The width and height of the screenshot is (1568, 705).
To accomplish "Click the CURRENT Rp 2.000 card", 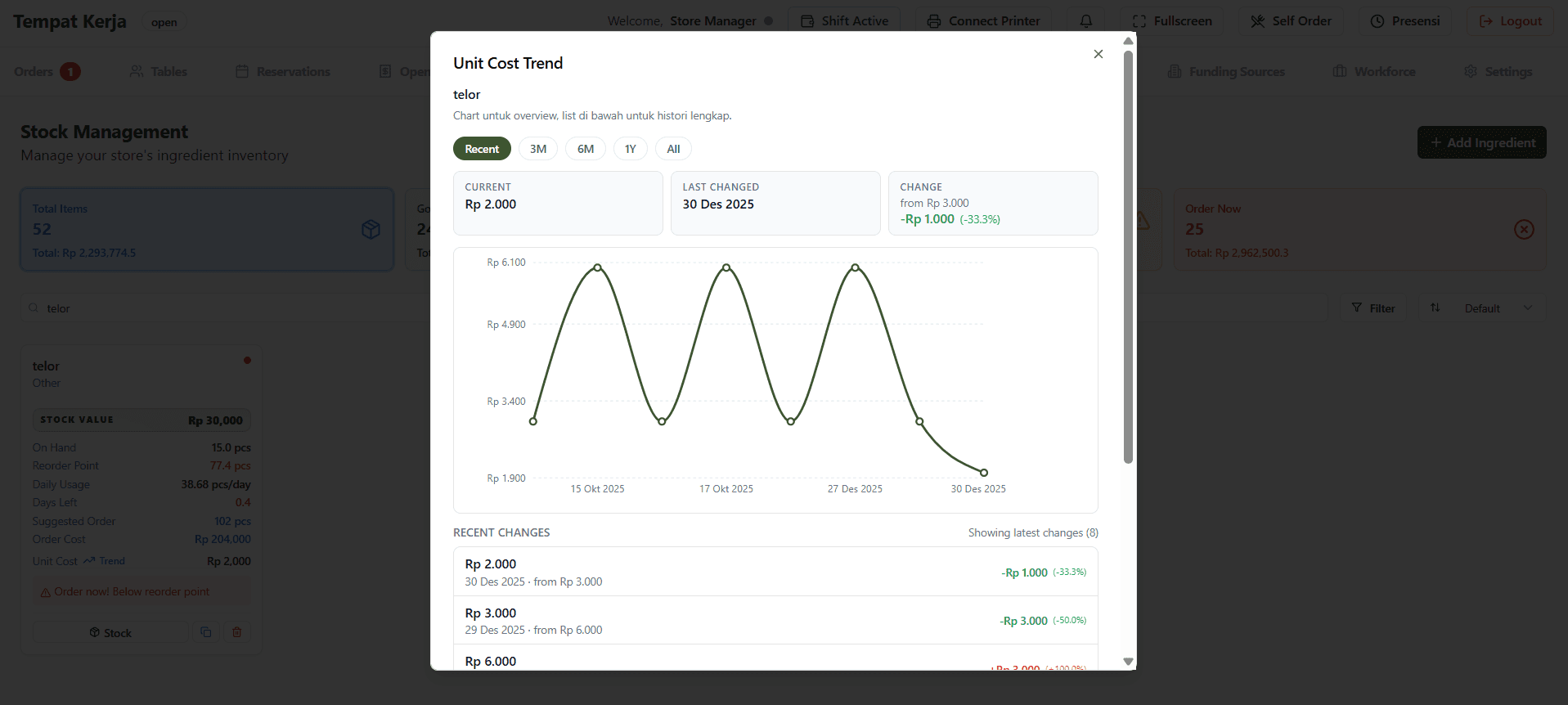I will click(558, 203).
